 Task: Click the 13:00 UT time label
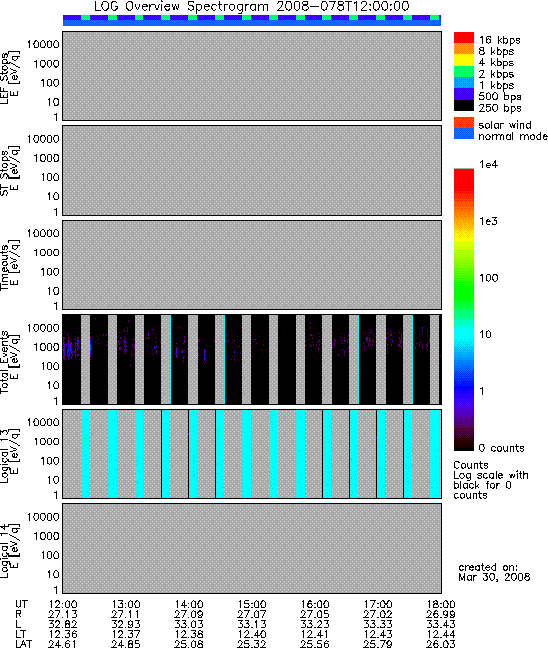(126, 605)
